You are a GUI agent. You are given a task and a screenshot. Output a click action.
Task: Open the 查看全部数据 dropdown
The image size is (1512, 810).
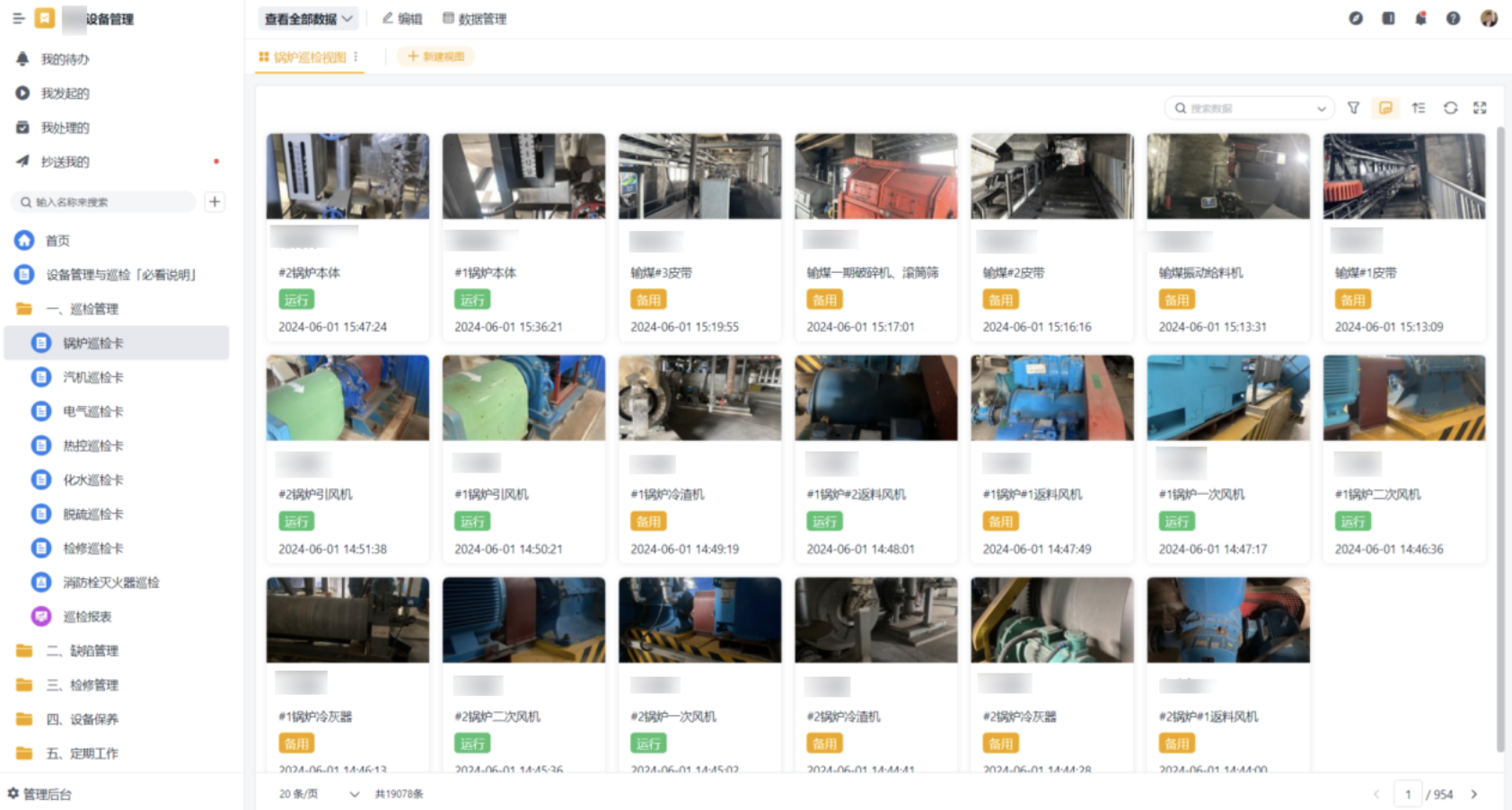[309, 19]
